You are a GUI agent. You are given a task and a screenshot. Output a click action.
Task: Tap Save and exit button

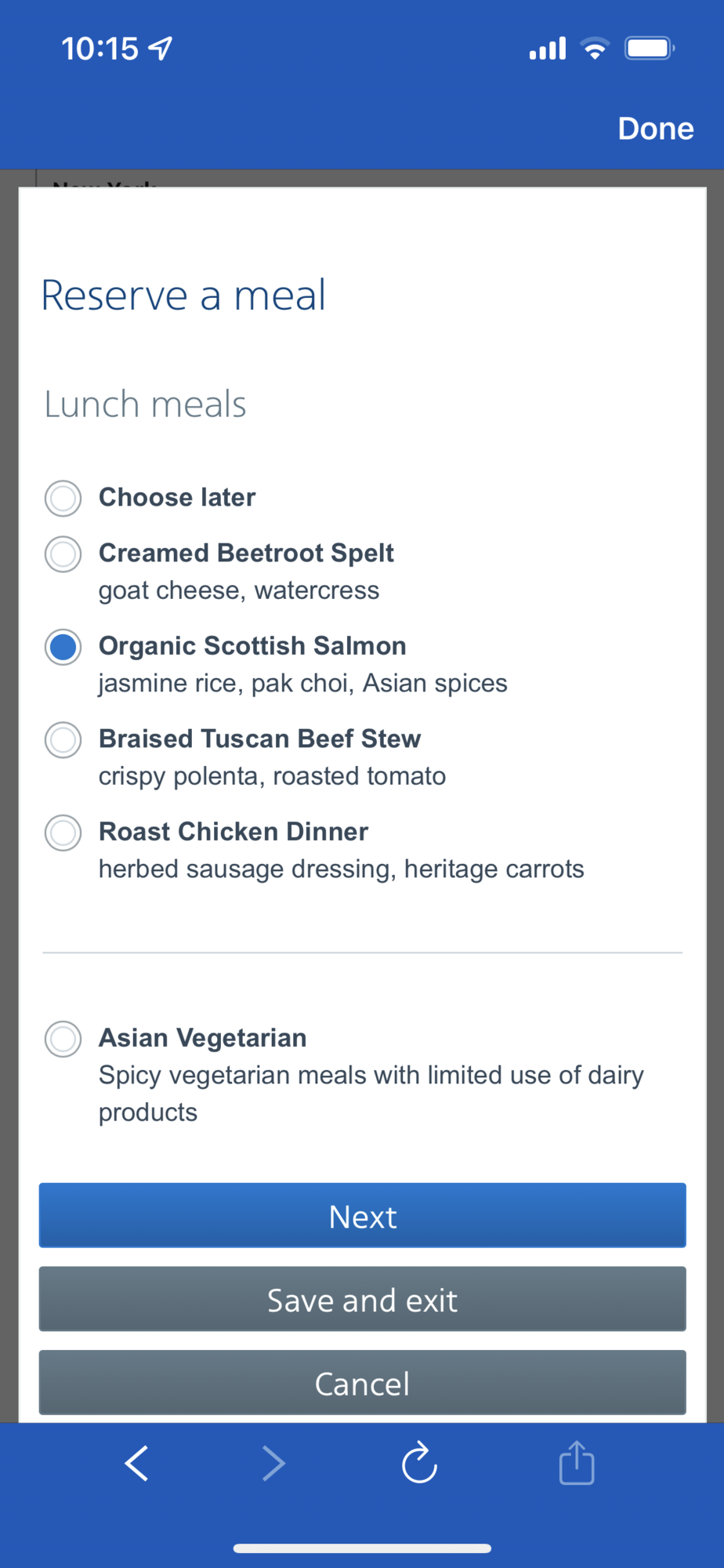click(363, 1299)
